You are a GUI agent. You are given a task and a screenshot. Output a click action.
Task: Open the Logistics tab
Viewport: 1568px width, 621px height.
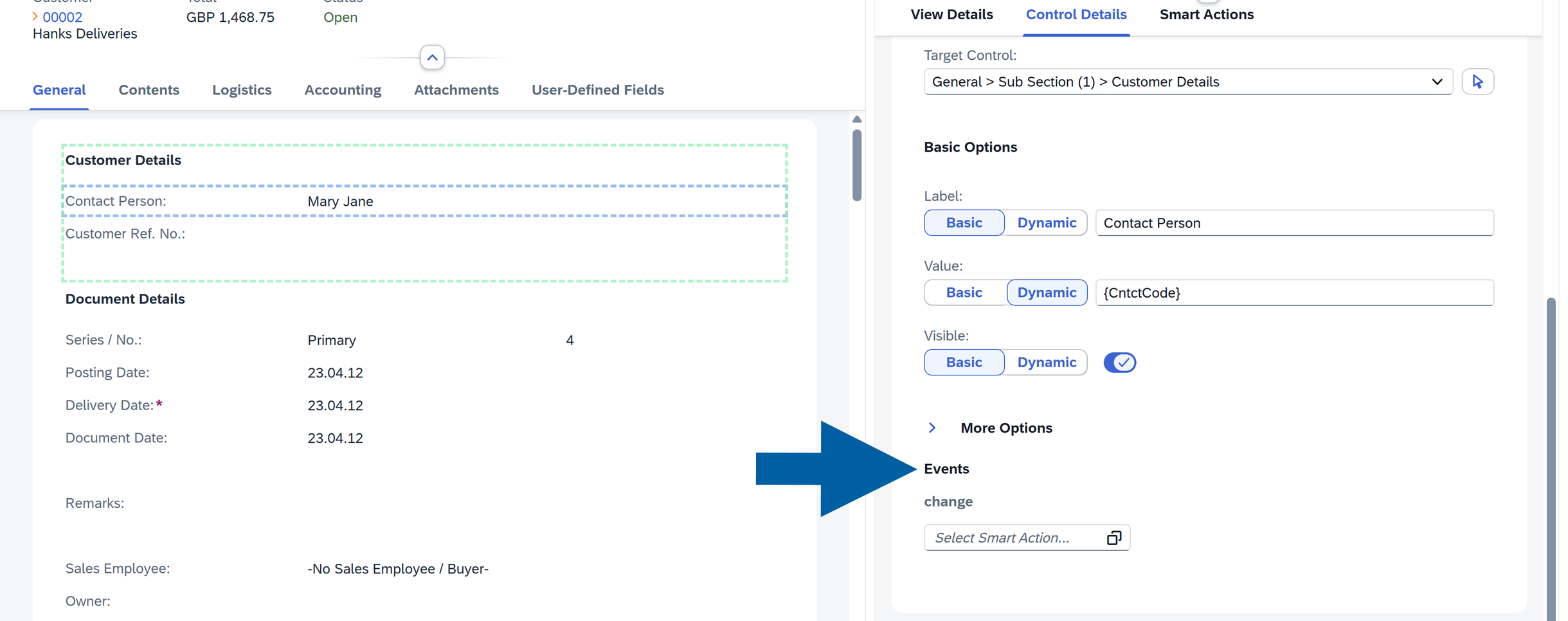point(242,89)
